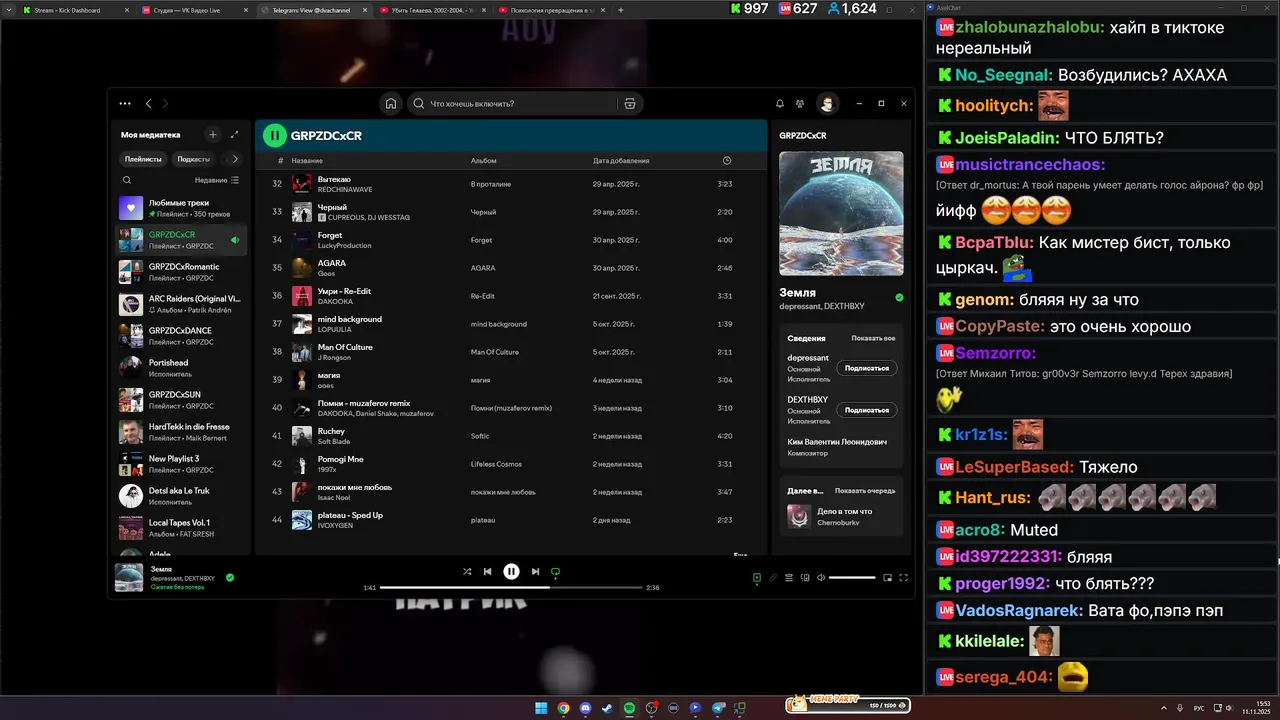Viewport: 1280px width, 720px height.
Task: Open the GRPZDCxRomantic playlist in the library
Action: (x=181, y=271)
